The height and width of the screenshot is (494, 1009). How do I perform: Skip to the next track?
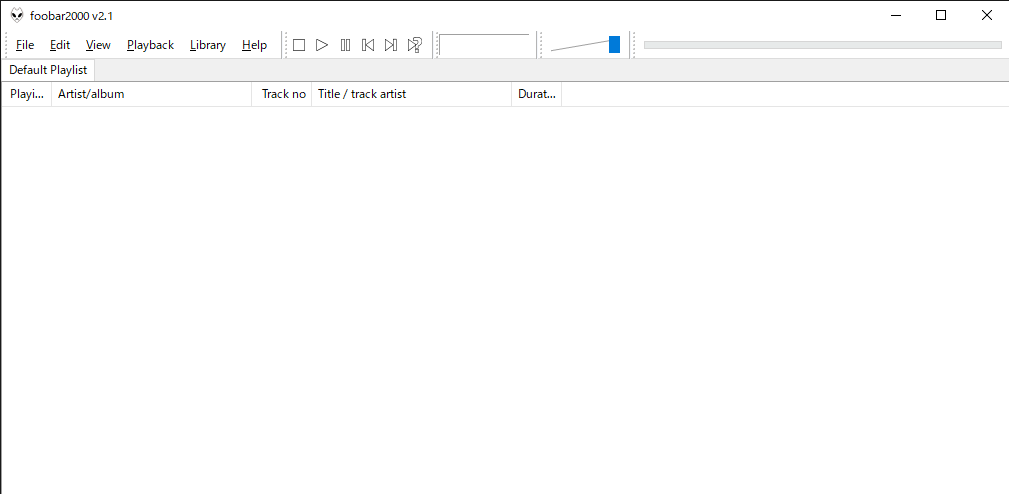pos(391,45)
